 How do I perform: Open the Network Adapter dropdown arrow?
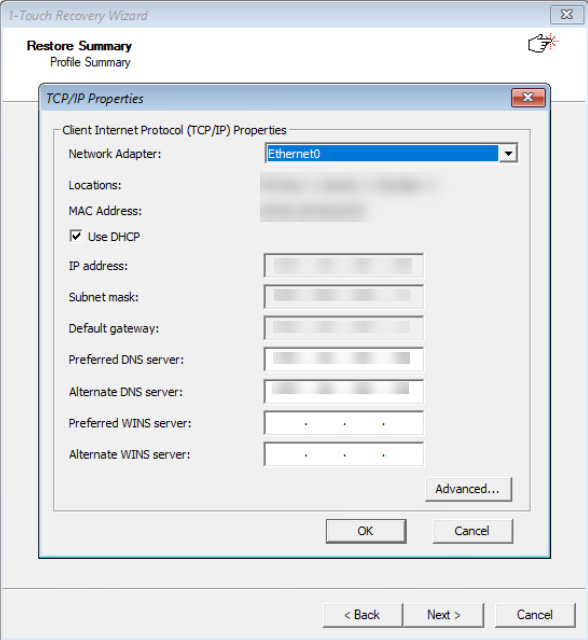click(508, 153)
